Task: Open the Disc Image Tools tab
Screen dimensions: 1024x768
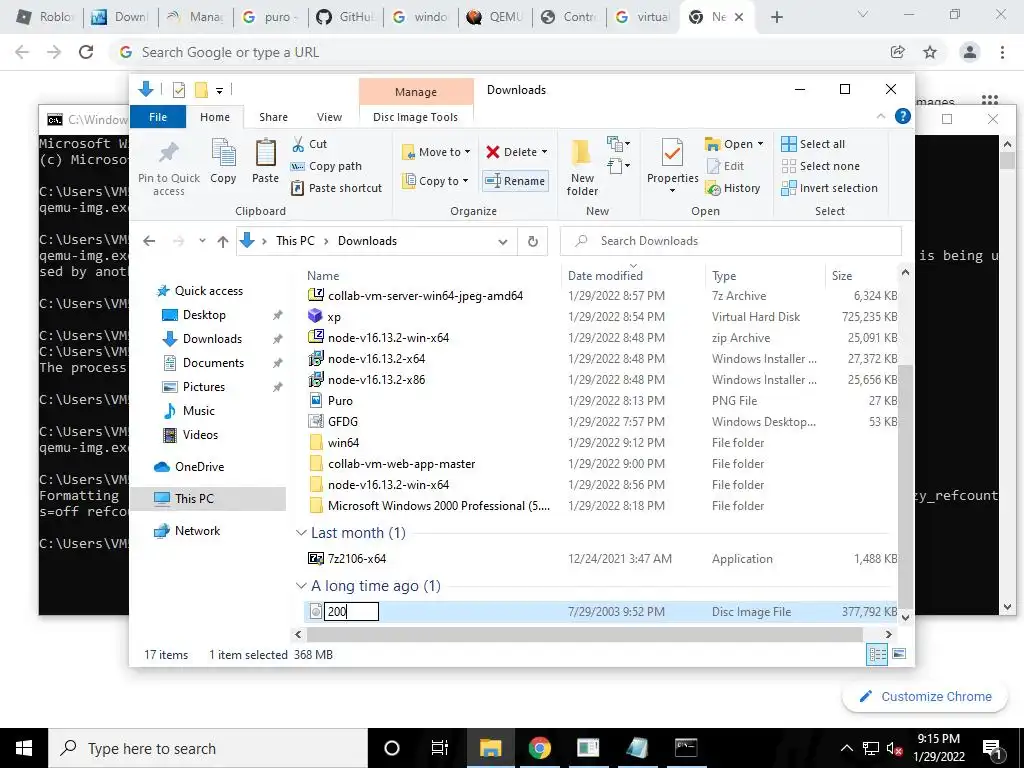Action: click(415, 117)
